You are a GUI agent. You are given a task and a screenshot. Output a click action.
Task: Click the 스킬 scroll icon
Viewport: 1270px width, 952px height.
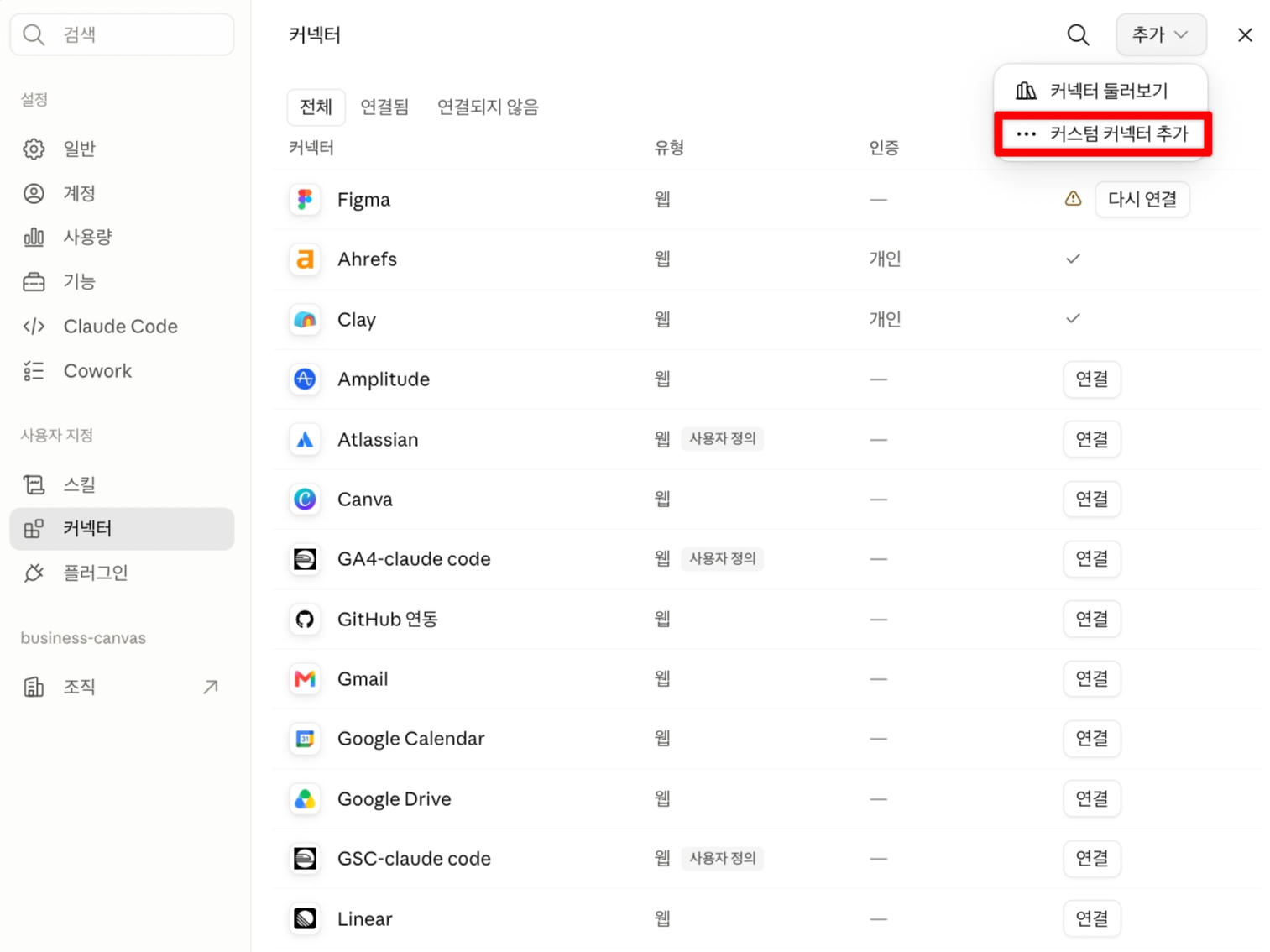(x=34, y=484)
